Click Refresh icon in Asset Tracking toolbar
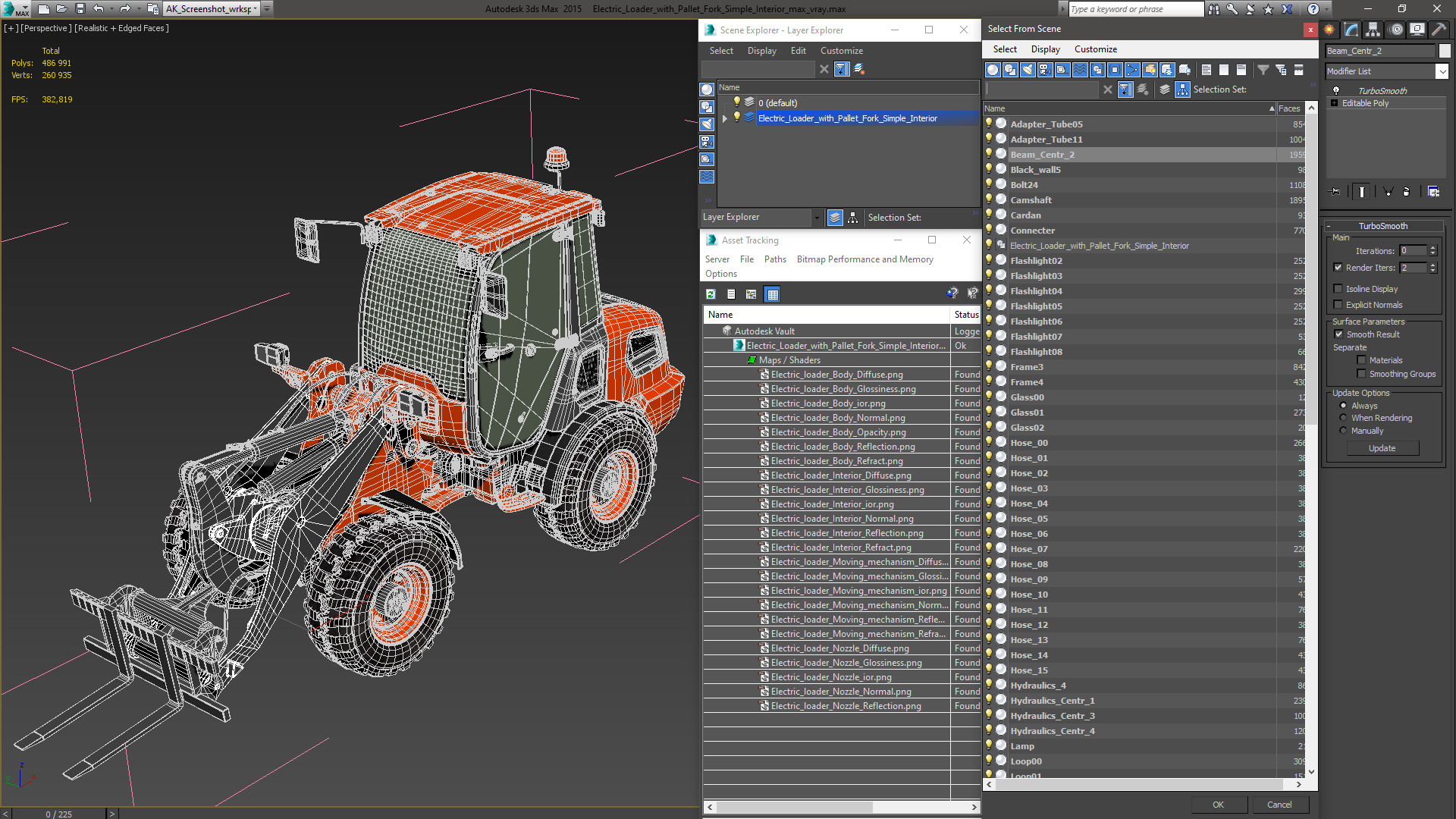Screen dimensions: 1456x819 (711, 294)
